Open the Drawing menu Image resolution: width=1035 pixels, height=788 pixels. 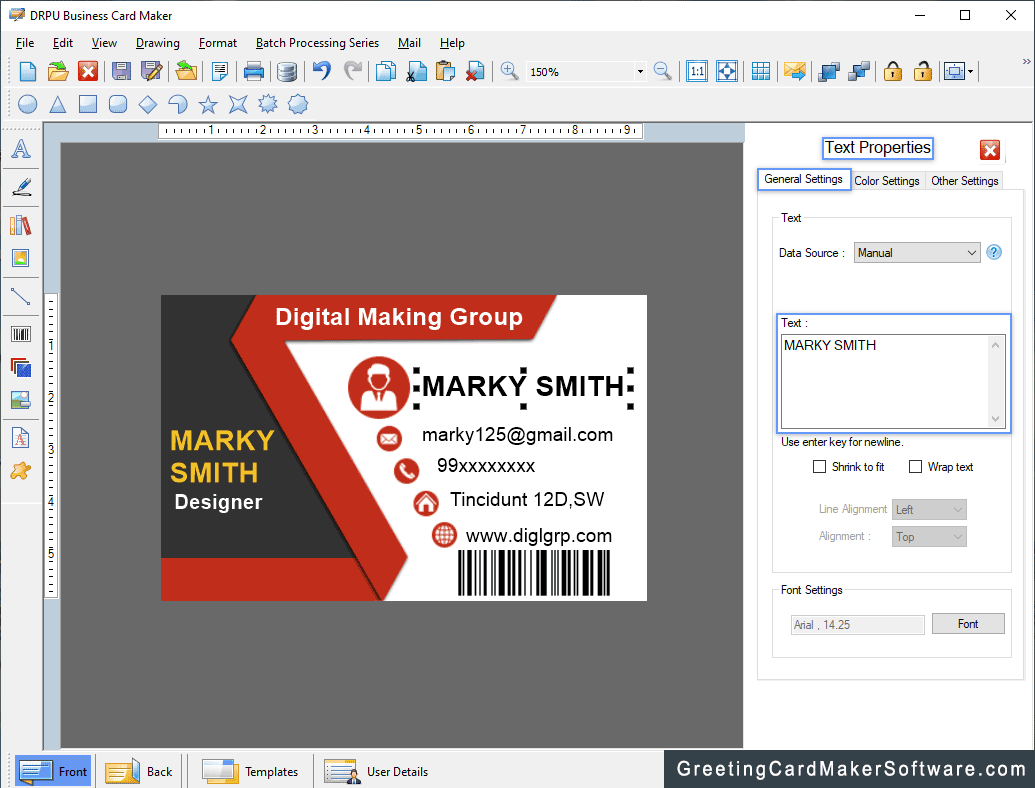tap(158, 43)
